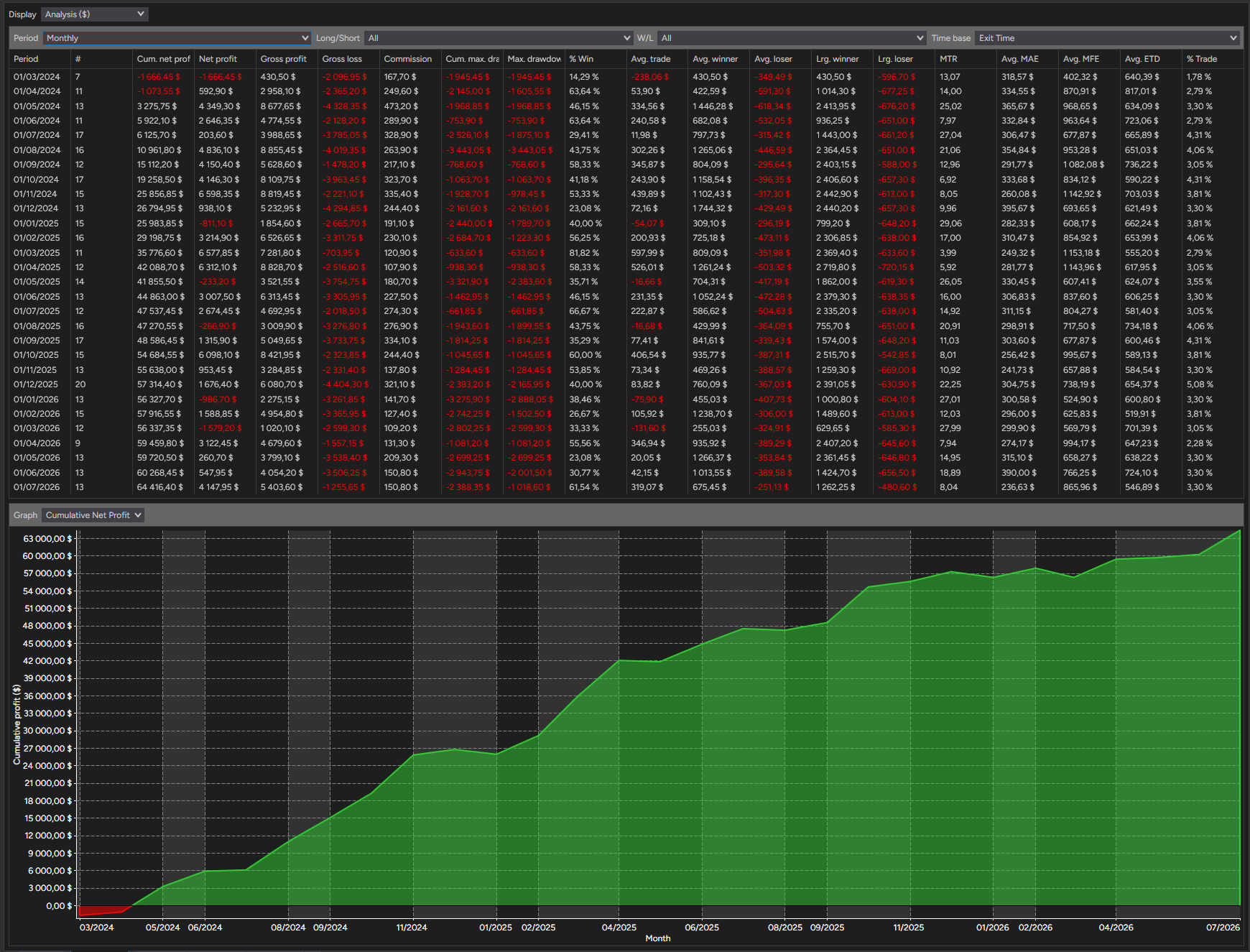Click the 07/2026 chart x-axis label
This screenshot has height=952, width=1250.
tap(1223, 928)
